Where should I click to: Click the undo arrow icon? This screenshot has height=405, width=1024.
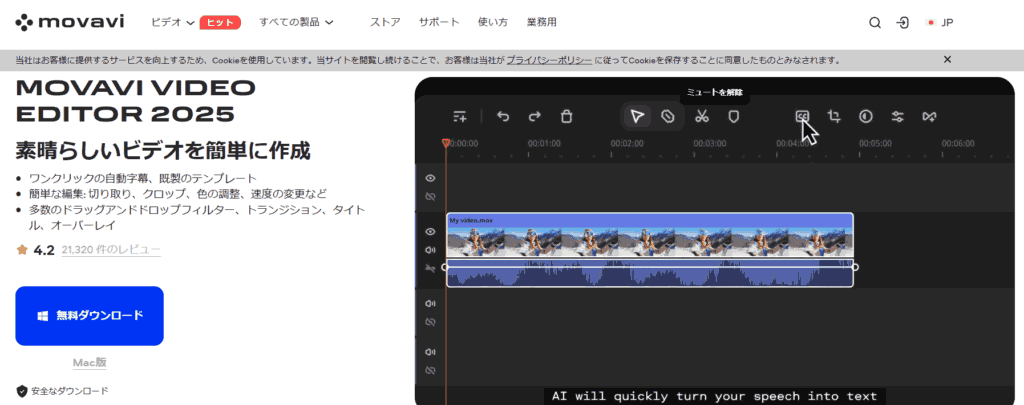pyautogui.click(x=503, y=116)
